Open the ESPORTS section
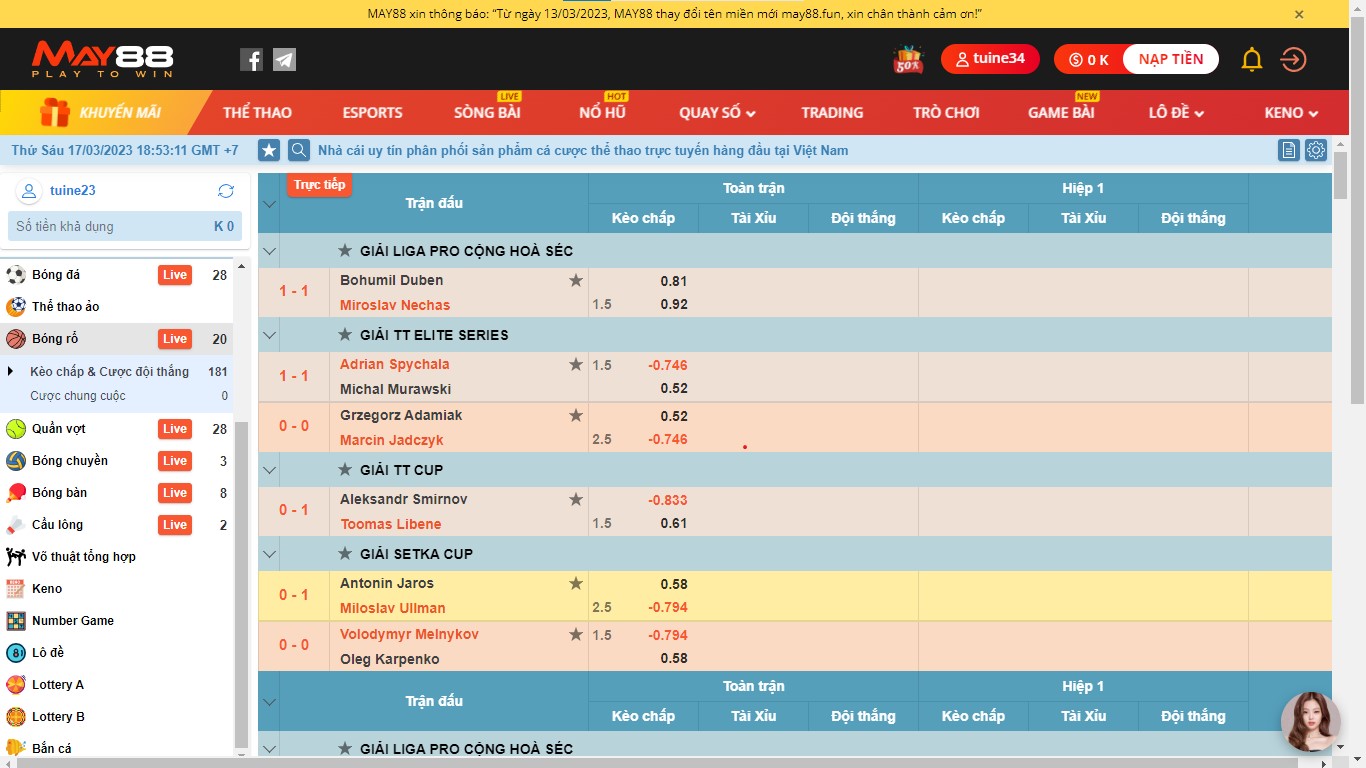 click(372, 113)
